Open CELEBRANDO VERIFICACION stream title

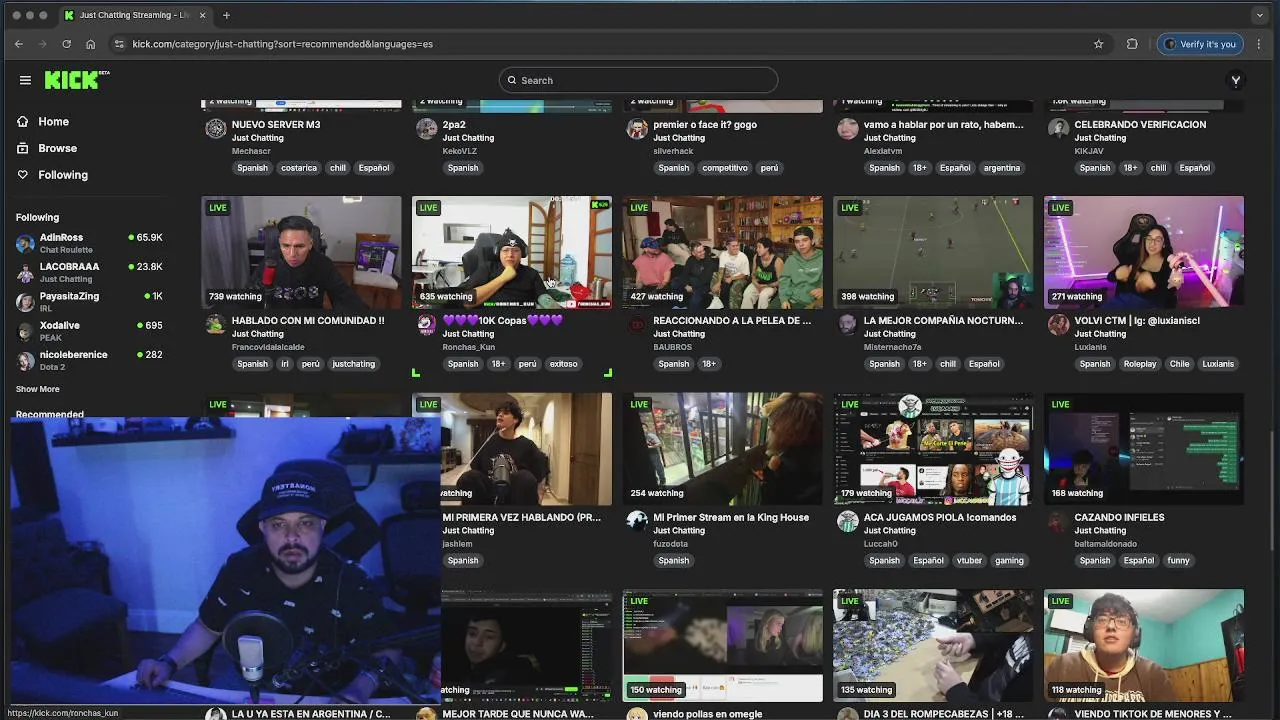click(1140, 125)
